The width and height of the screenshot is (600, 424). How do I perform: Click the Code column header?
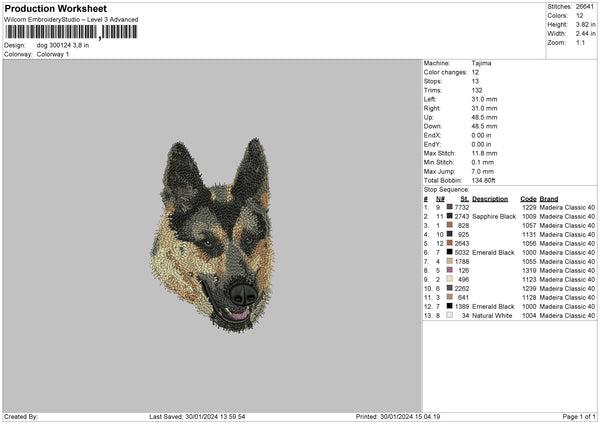coord(528,198)
